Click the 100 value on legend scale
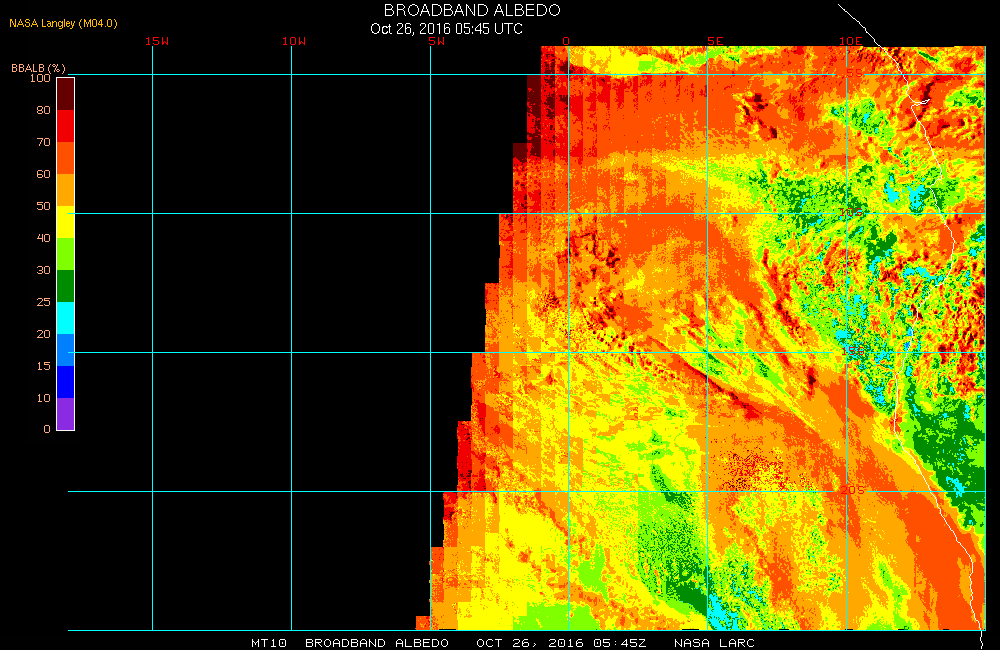The image size is (1000, 650). [40, 78]
